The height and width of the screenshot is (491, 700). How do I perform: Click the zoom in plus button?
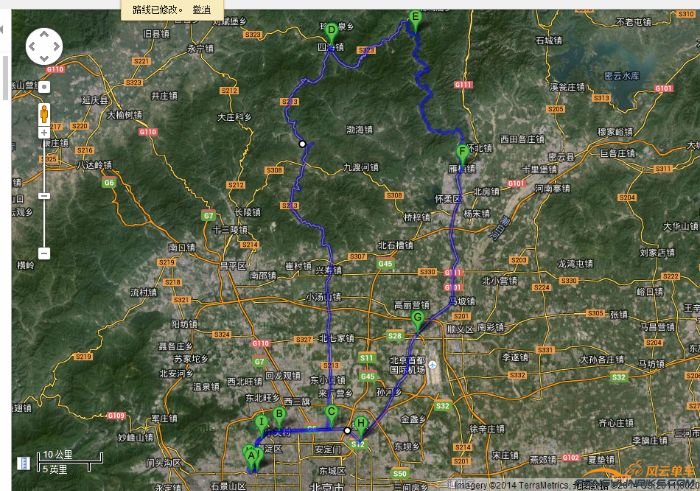coord(44,132)
